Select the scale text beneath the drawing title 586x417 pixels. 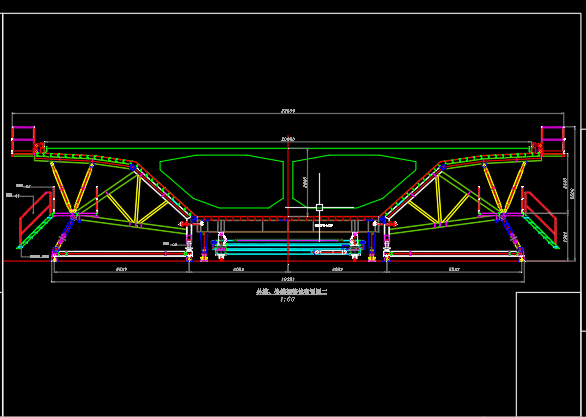tap(288, 299)
